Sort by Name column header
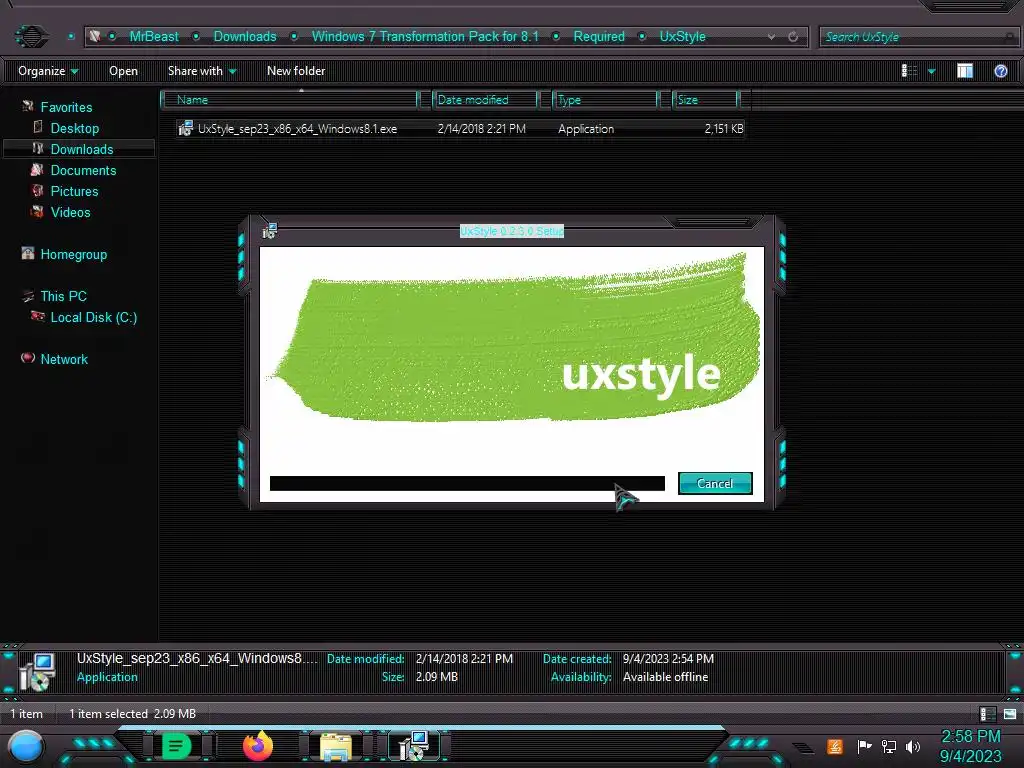1024x768 pixels. click(290, 100)
